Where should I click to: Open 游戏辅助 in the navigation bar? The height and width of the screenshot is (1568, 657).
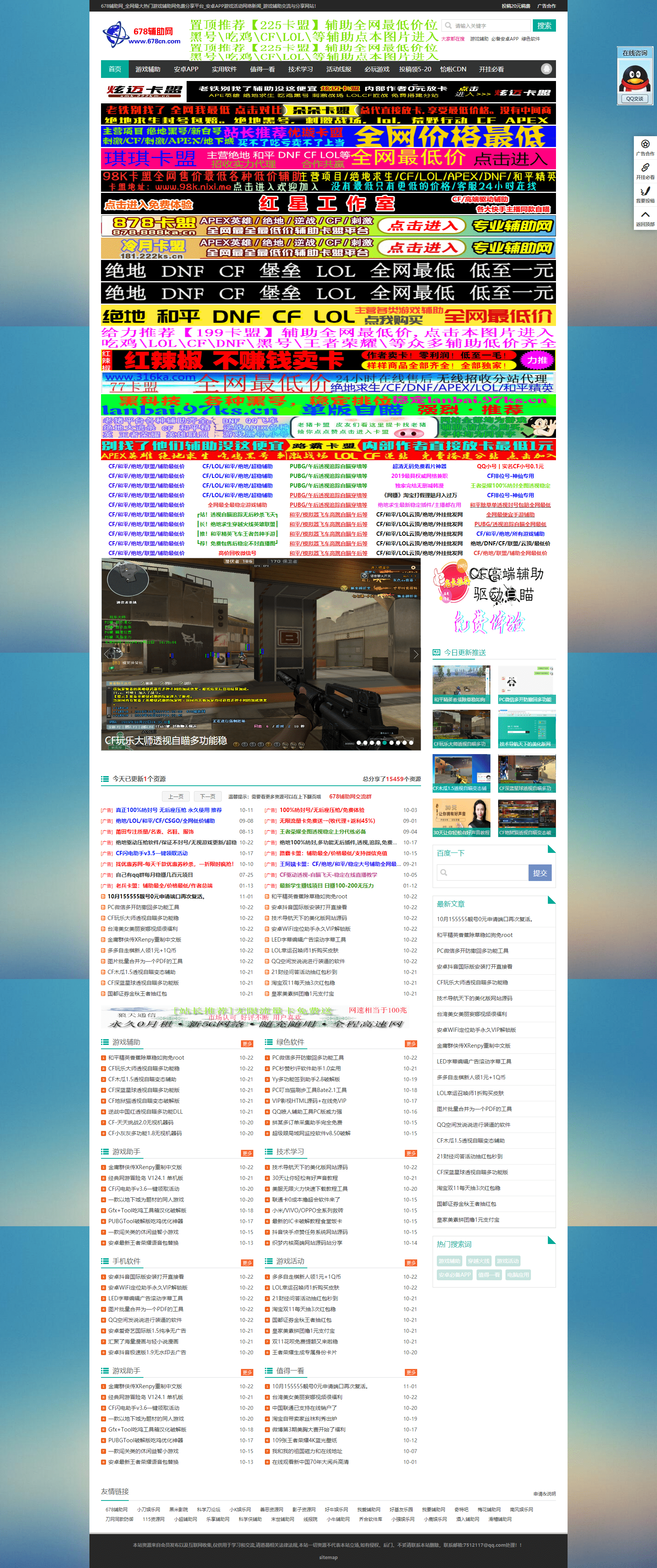pos(148,69)
